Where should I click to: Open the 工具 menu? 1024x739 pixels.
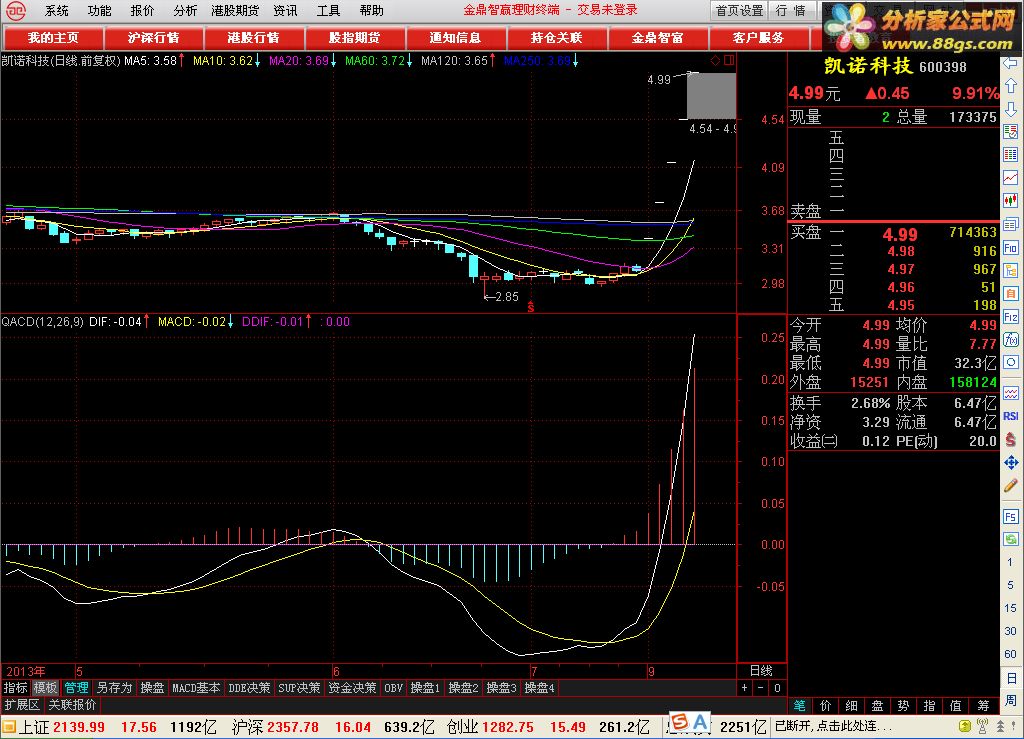328,10
